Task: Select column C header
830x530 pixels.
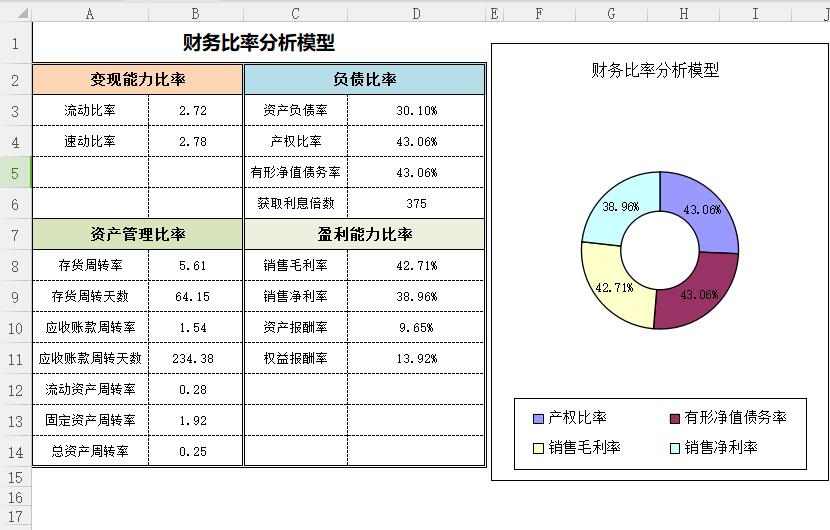Action: 295,14
